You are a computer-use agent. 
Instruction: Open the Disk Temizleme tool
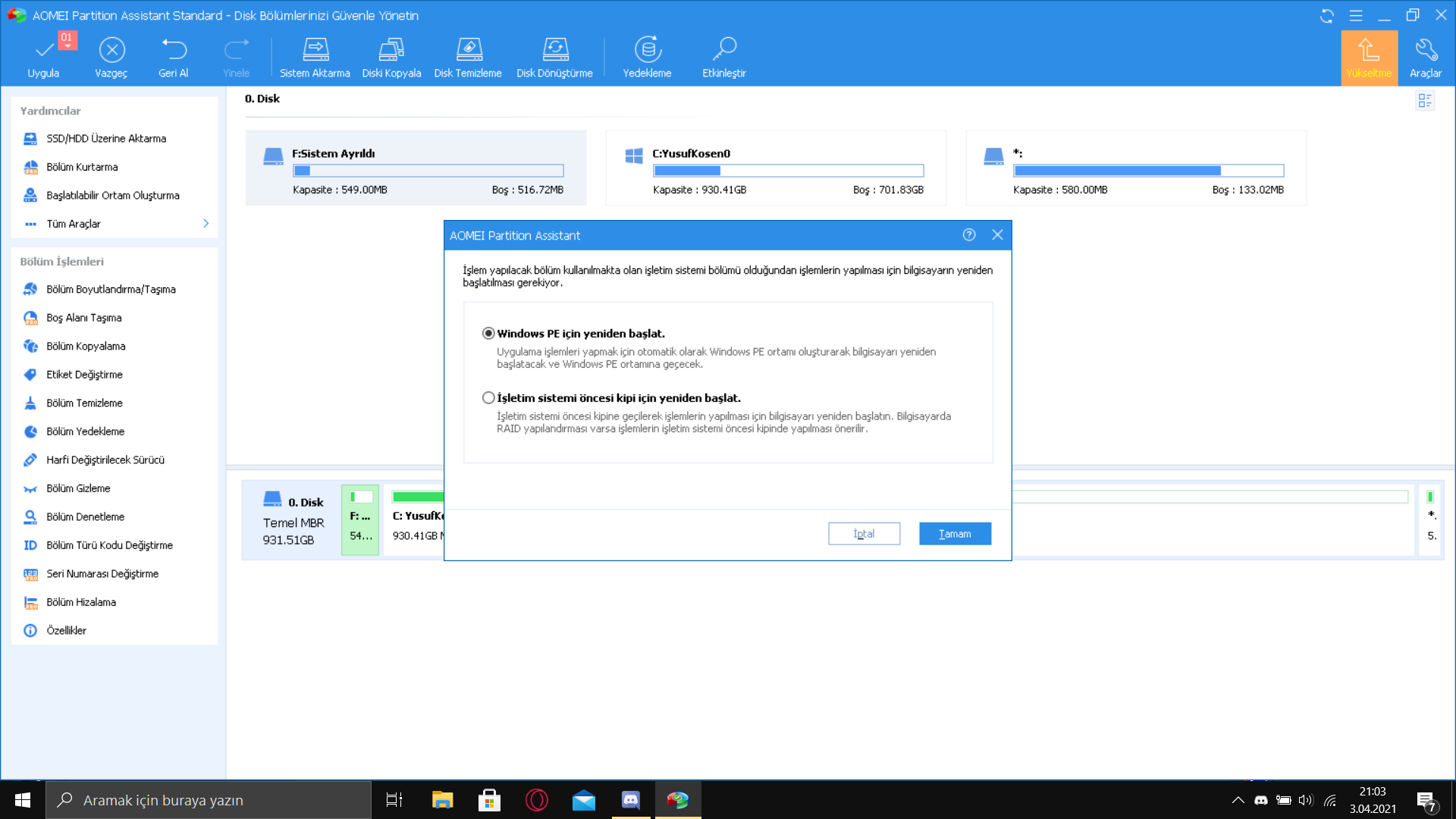(x=468, y=50)
